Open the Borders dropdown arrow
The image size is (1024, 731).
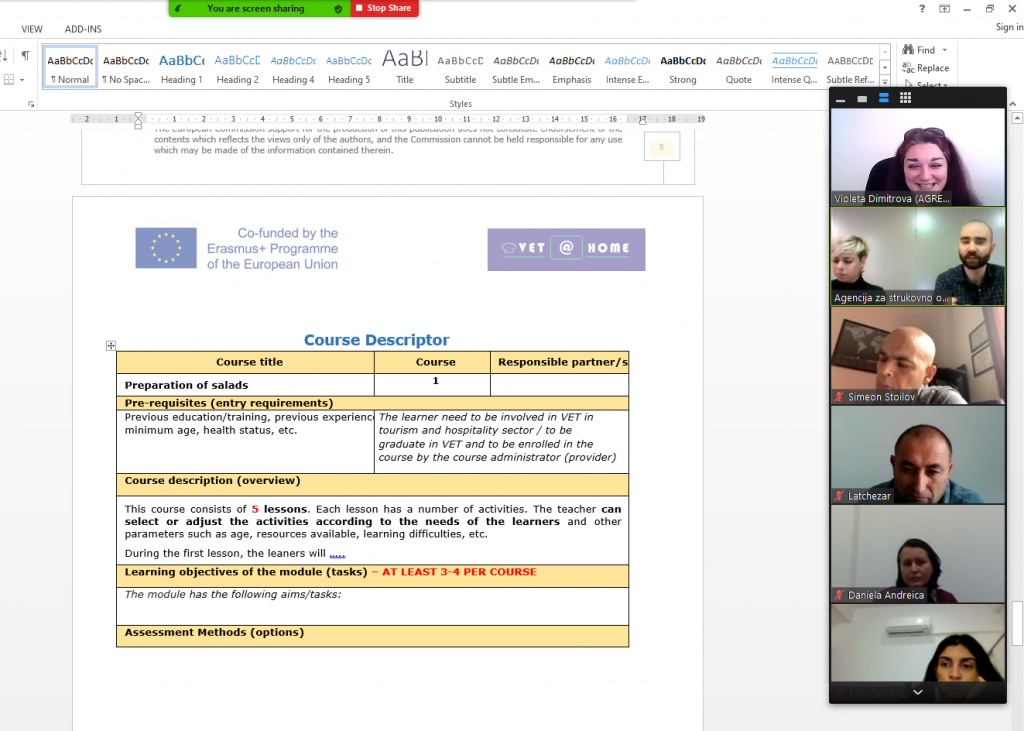pyautogui.click(x=22, y=80)
